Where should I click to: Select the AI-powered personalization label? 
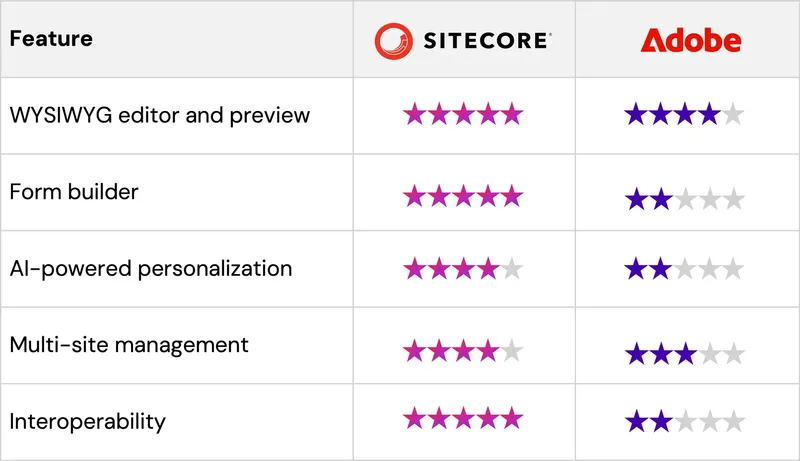(x=151, y=269)
